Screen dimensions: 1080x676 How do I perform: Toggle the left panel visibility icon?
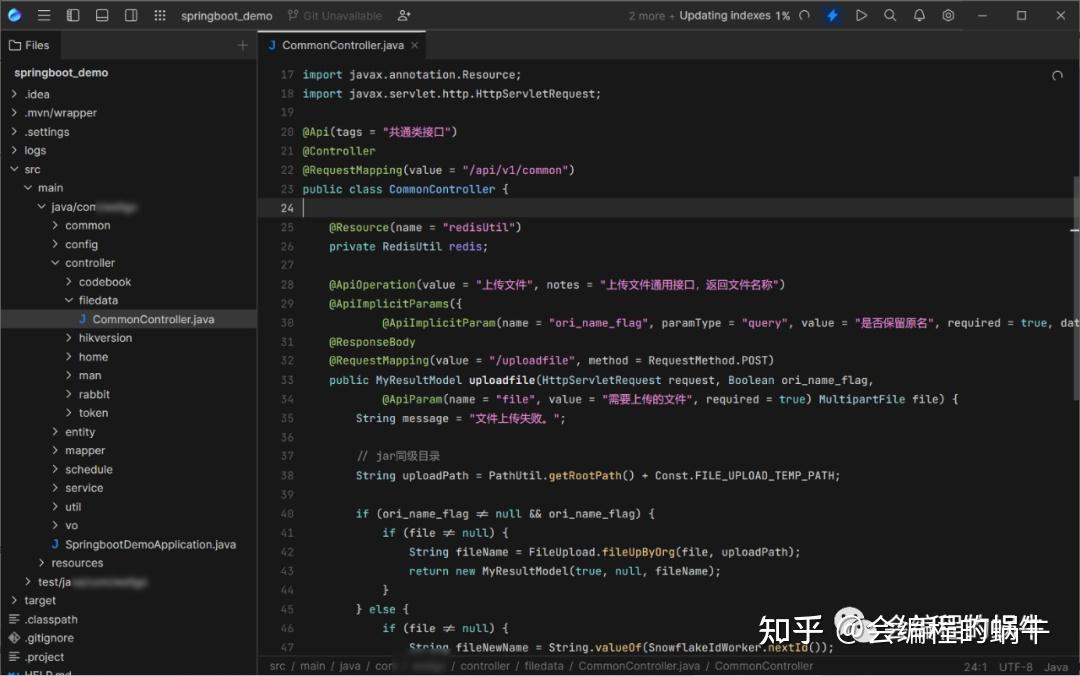pos(72,15)
